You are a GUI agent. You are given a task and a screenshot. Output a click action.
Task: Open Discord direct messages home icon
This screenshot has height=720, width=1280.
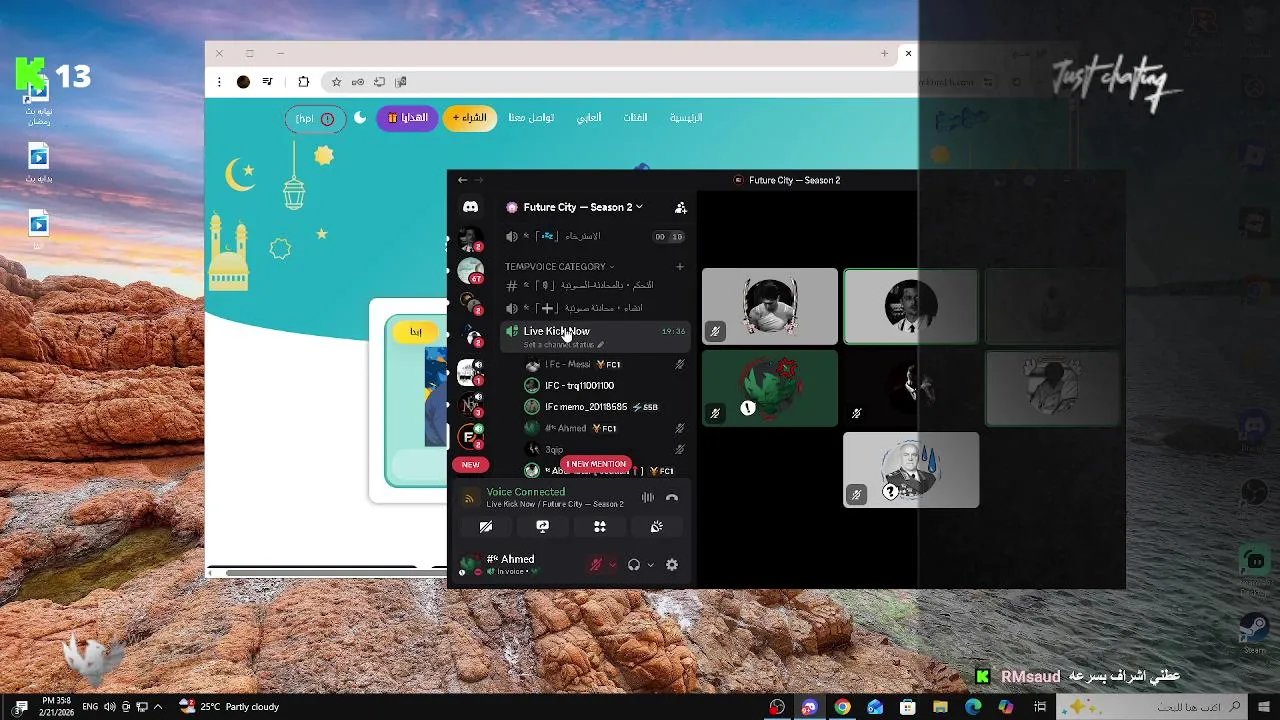471,207
